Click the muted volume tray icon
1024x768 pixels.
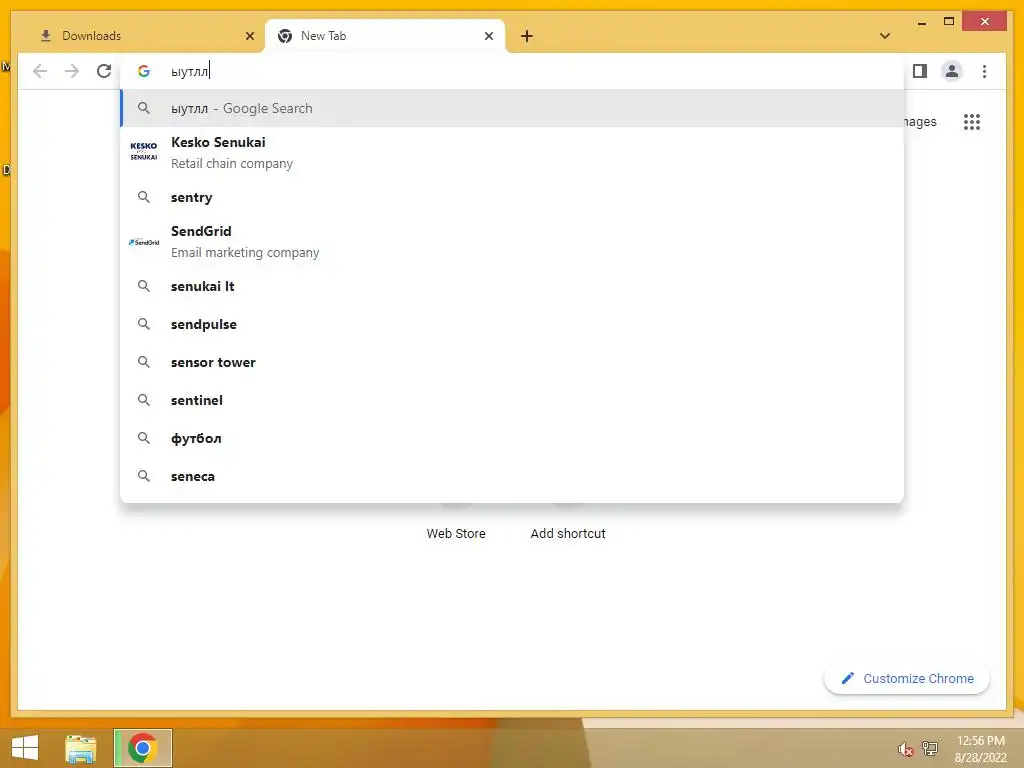(x=905, y=749)
